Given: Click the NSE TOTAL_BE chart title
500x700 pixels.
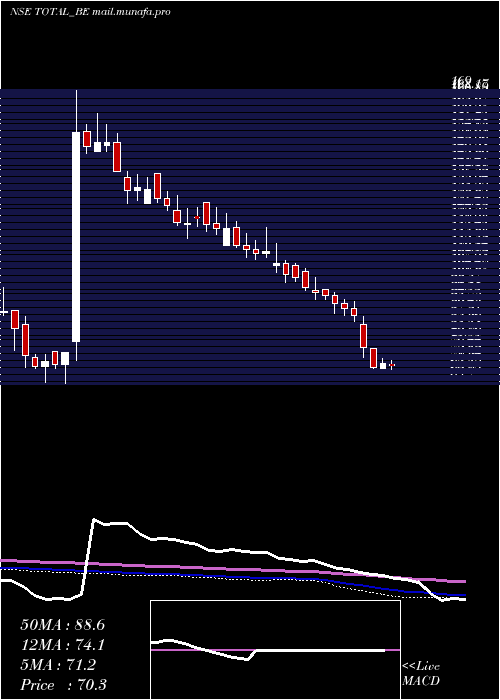Looking at the screenshot, I should click(90, 12).
